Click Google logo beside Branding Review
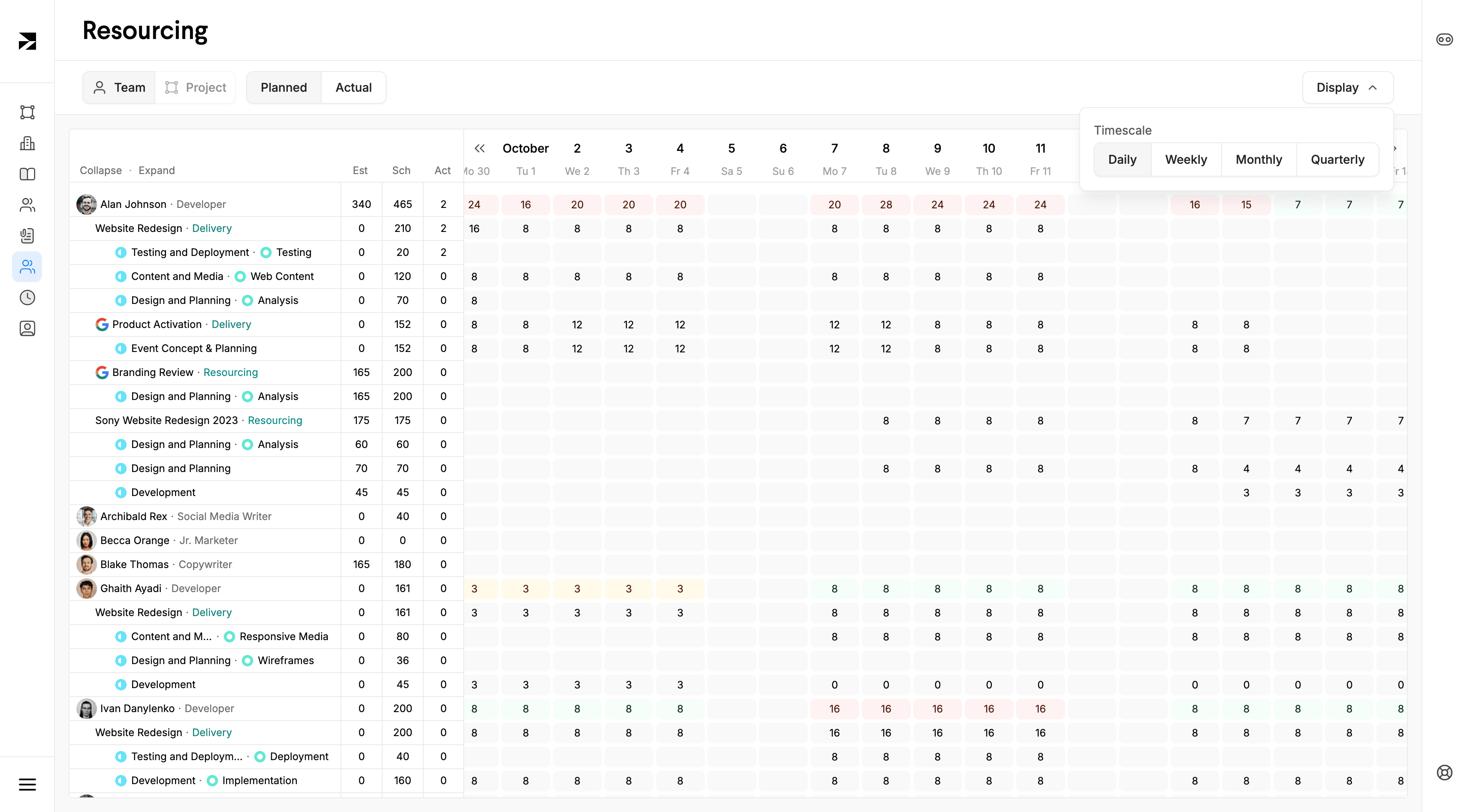Screen dimensions: 1467x812 pos(102,372)
